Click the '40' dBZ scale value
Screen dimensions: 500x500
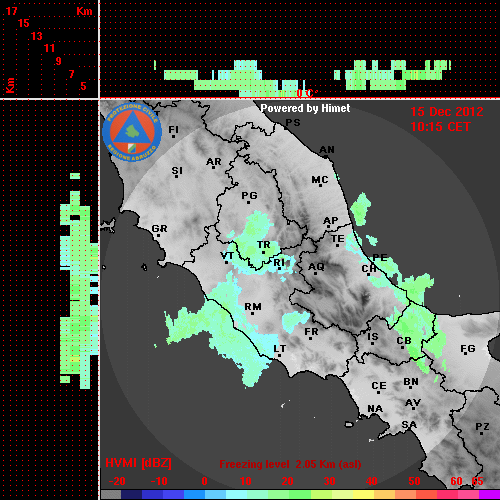tap(372, 481)
